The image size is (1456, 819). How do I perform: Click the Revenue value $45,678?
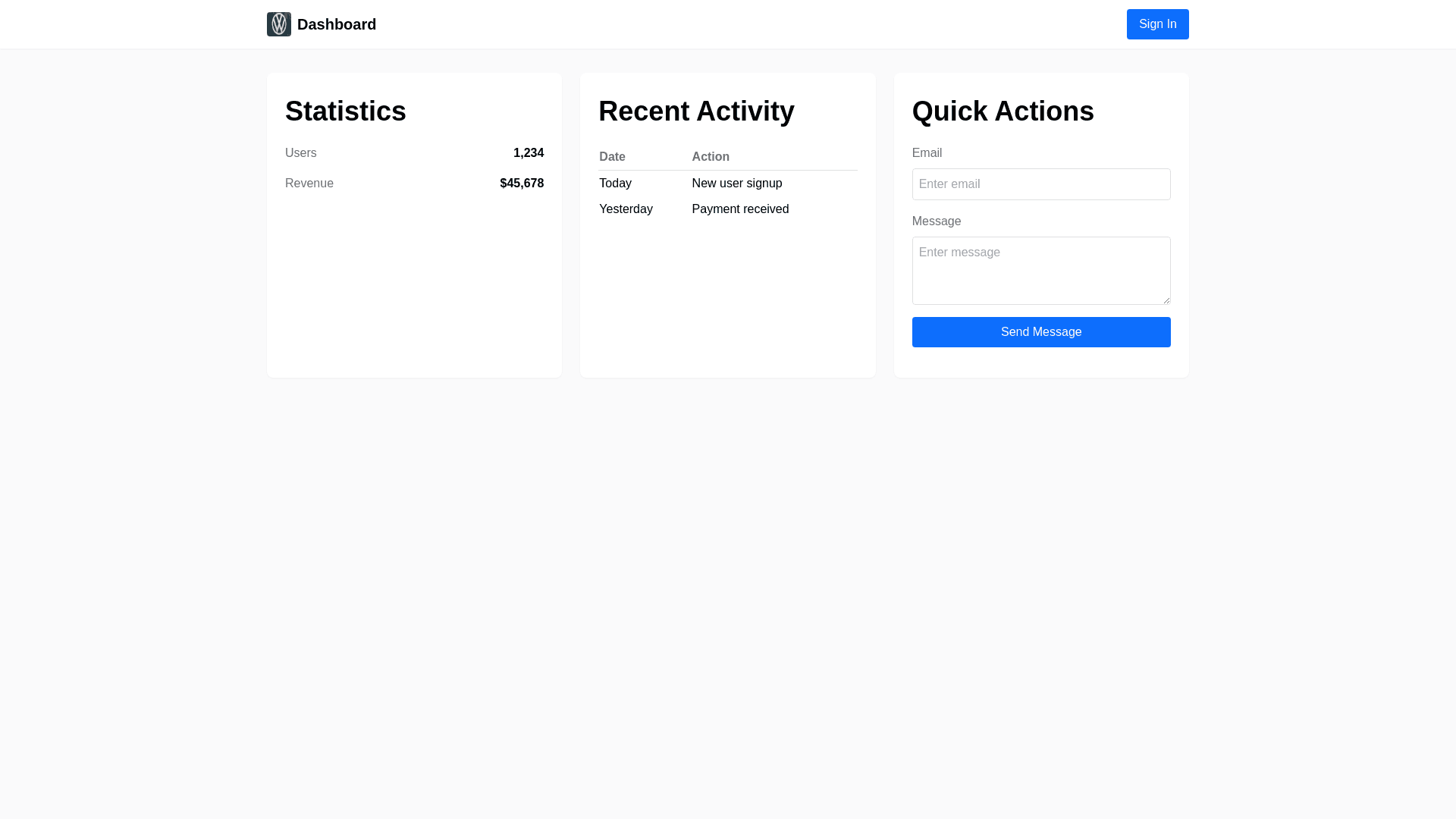(x=522, y=184)
